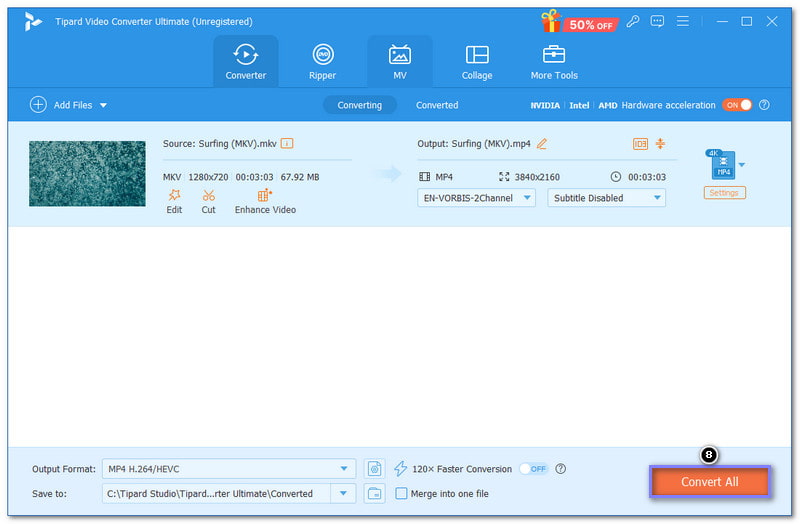
Task: Click the Surfing video thumbnail
Action: 87,174
